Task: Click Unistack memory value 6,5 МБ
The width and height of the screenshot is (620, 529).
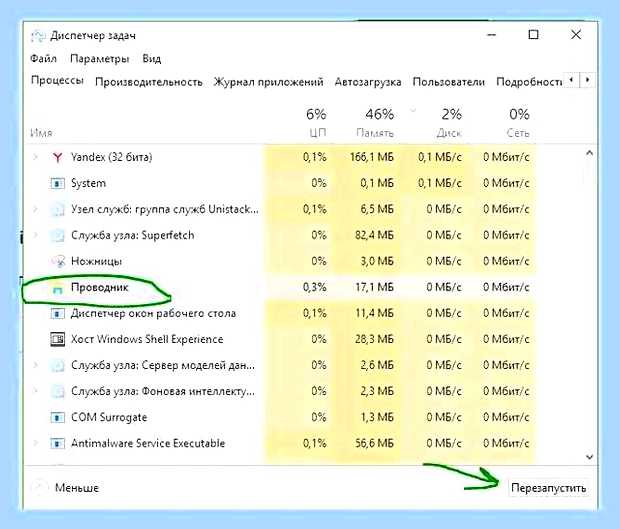Action: pos(377,210)
